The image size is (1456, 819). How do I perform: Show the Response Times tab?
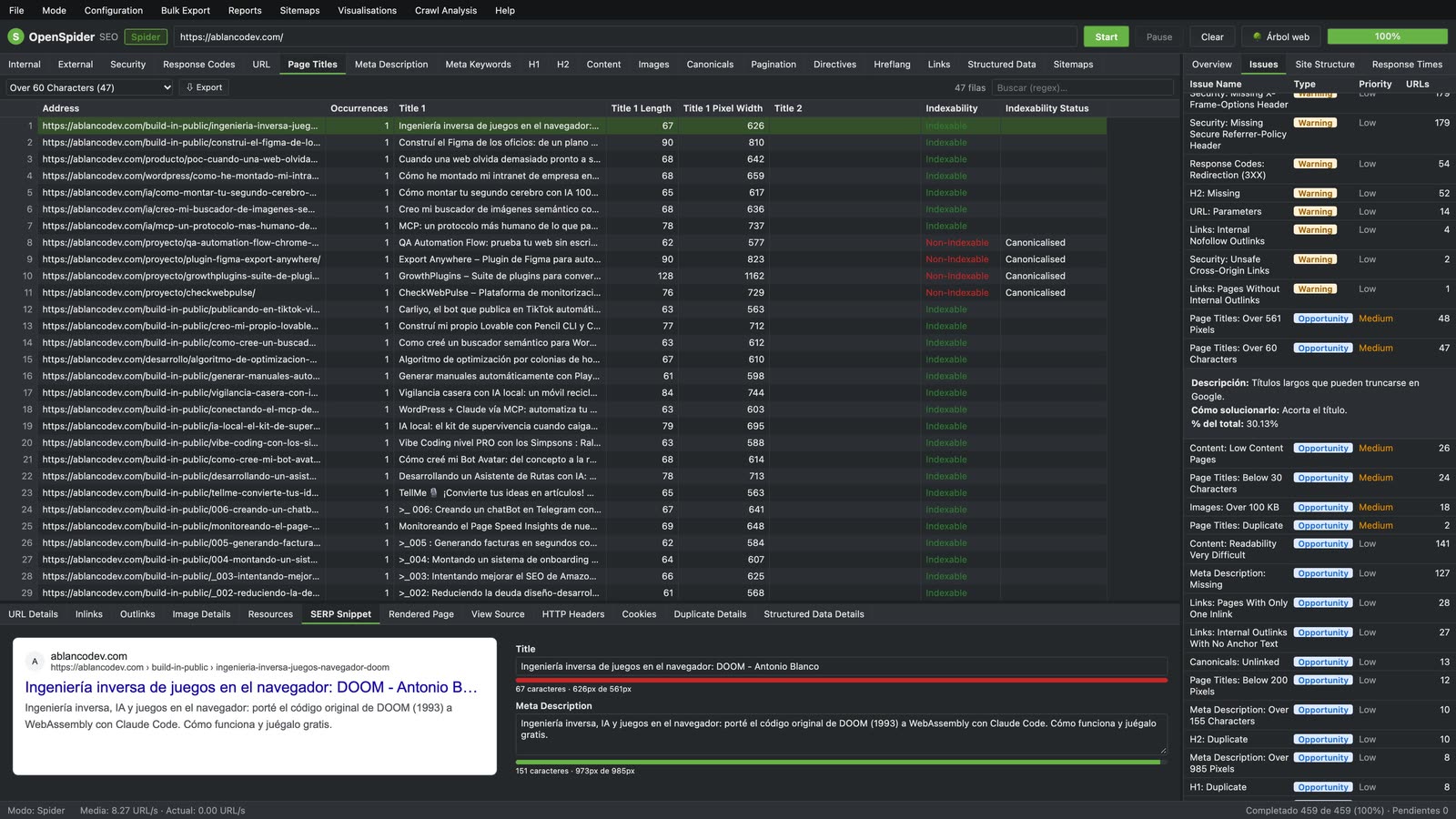pos(1407,65)
